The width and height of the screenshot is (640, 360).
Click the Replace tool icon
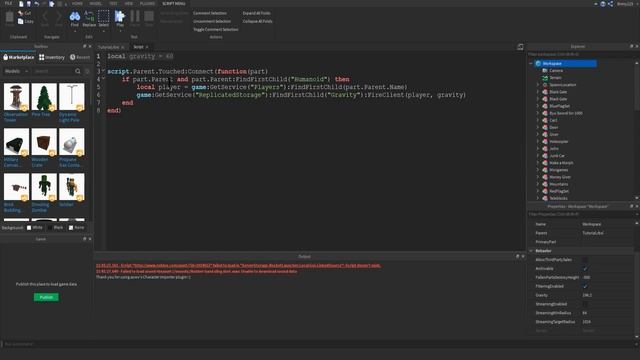pyautogui.click(x=89, y=16)
